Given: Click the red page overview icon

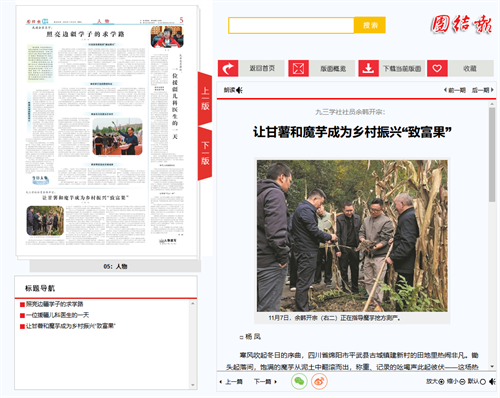Looking at the screenshot, I should [298, 69].
